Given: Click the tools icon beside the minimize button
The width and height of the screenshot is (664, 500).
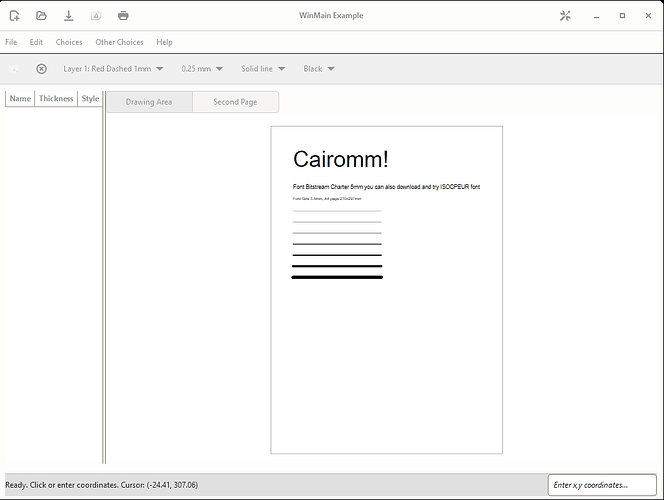Looking at the screenshot, I should (565, 16).
